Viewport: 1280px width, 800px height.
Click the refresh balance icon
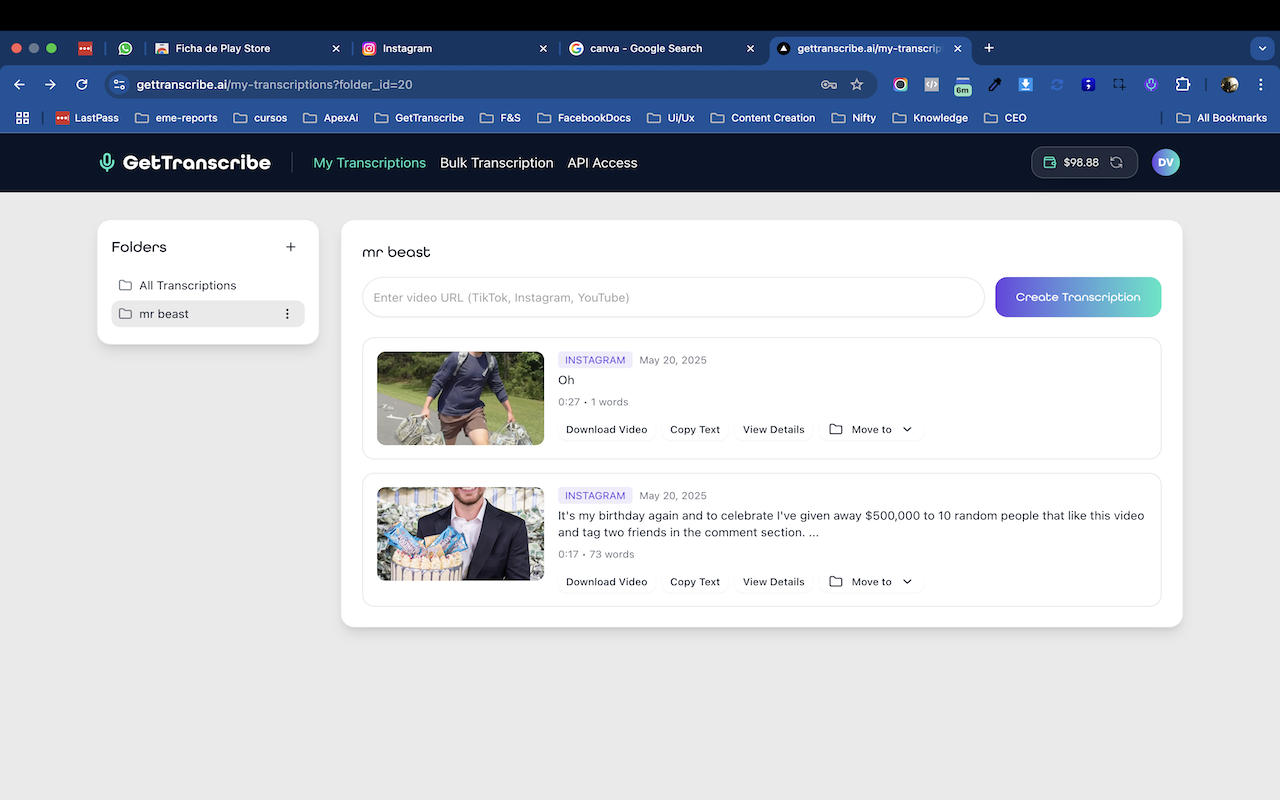coord(1116,163)
